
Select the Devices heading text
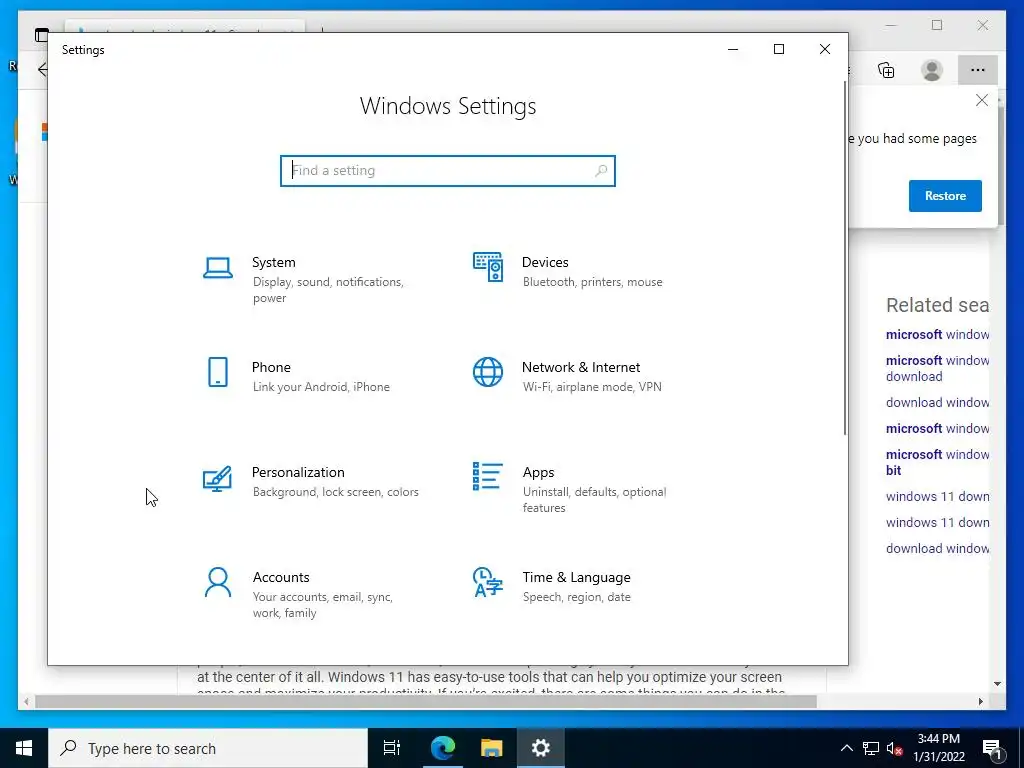(545, 262)
